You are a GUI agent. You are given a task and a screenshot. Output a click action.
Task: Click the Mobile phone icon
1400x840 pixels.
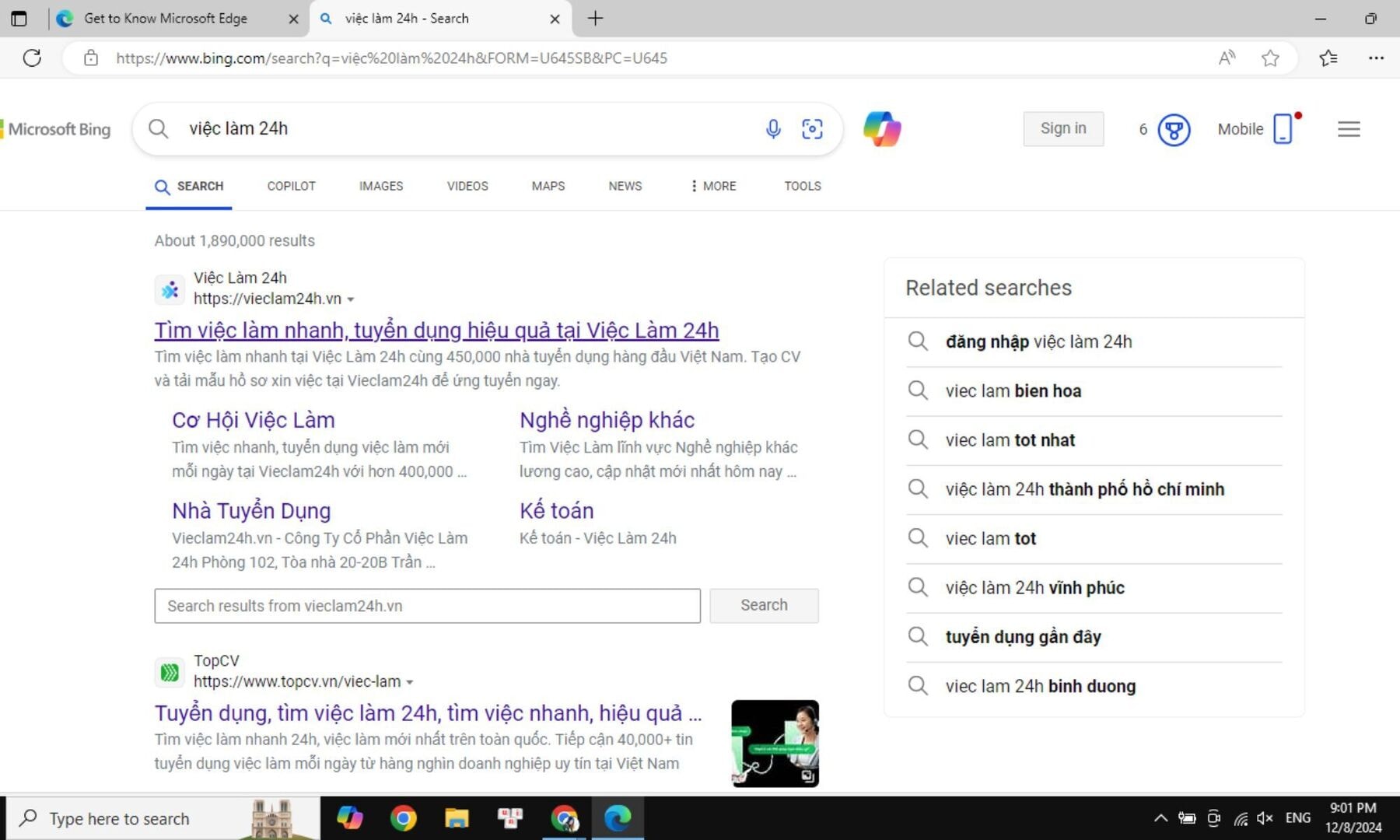1283,128
